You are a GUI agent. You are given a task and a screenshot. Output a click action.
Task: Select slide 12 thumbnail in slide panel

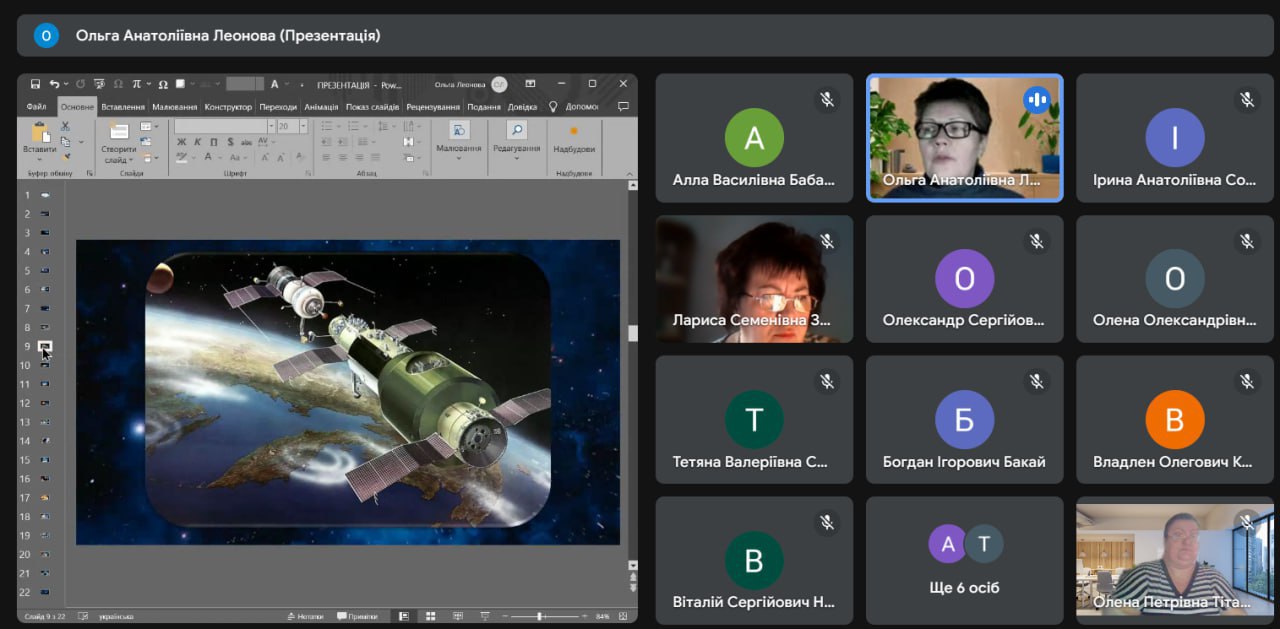45,403
